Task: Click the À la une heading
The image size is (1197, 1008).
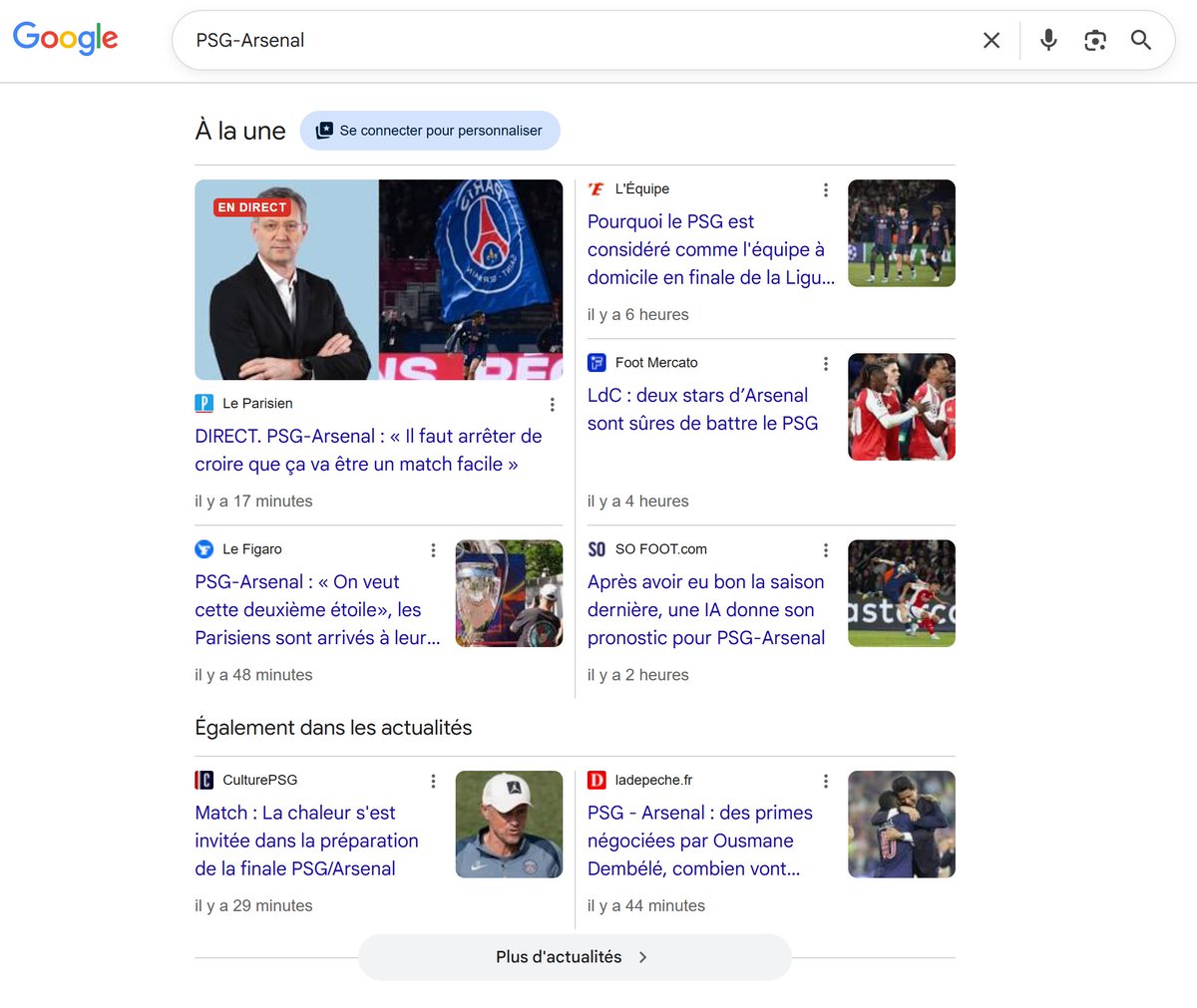Action: pos(240,131)
